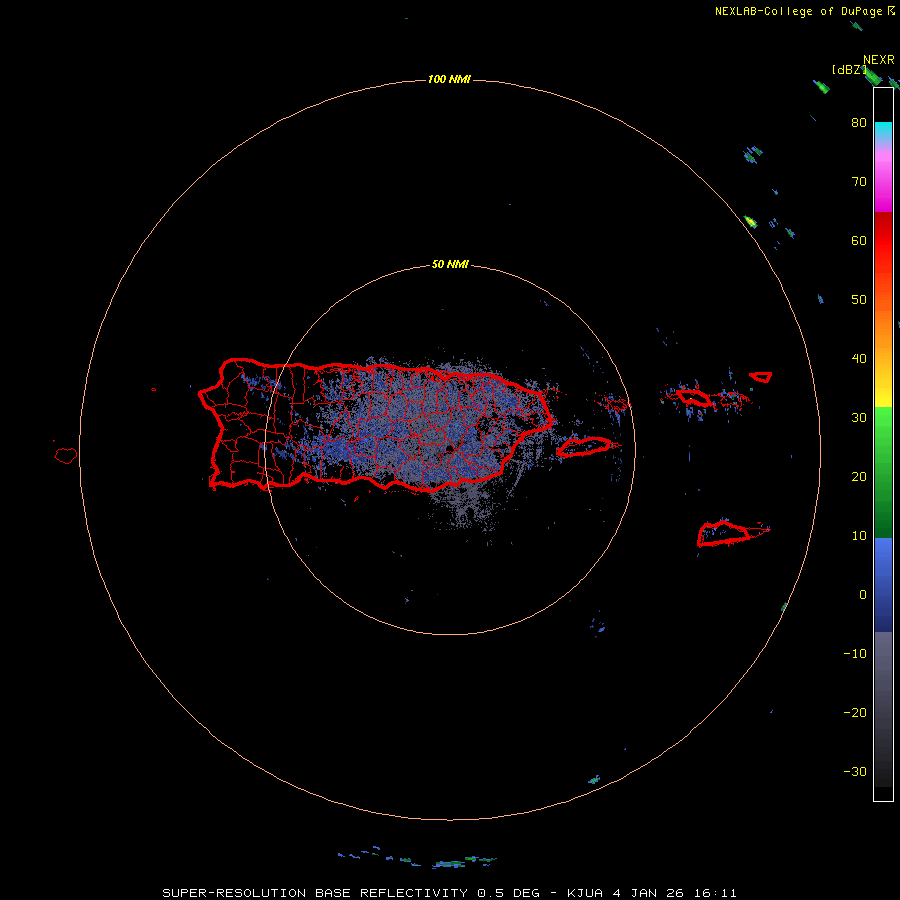Click the -10 value on the dBZ scale

tap(855, 654)
